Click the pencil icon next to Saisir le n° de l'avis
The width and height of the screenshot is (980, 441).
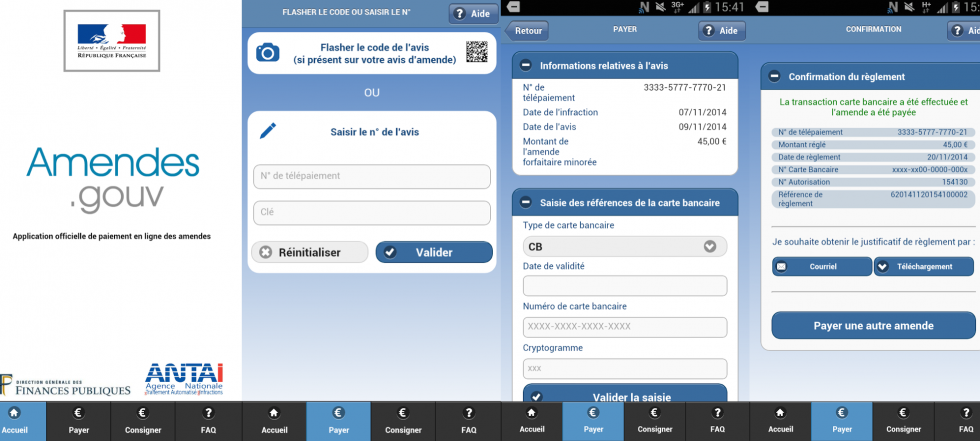click(x=267, y=131)
